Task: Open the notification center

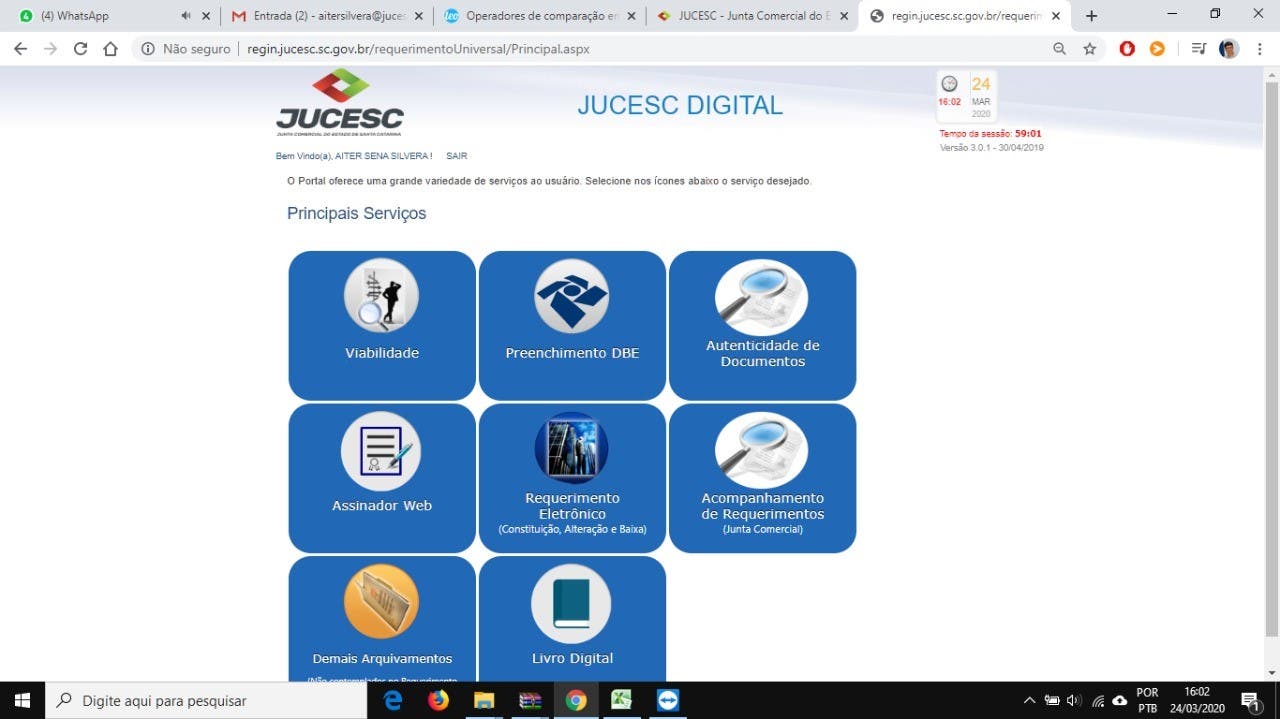Action: [1250, 700]
